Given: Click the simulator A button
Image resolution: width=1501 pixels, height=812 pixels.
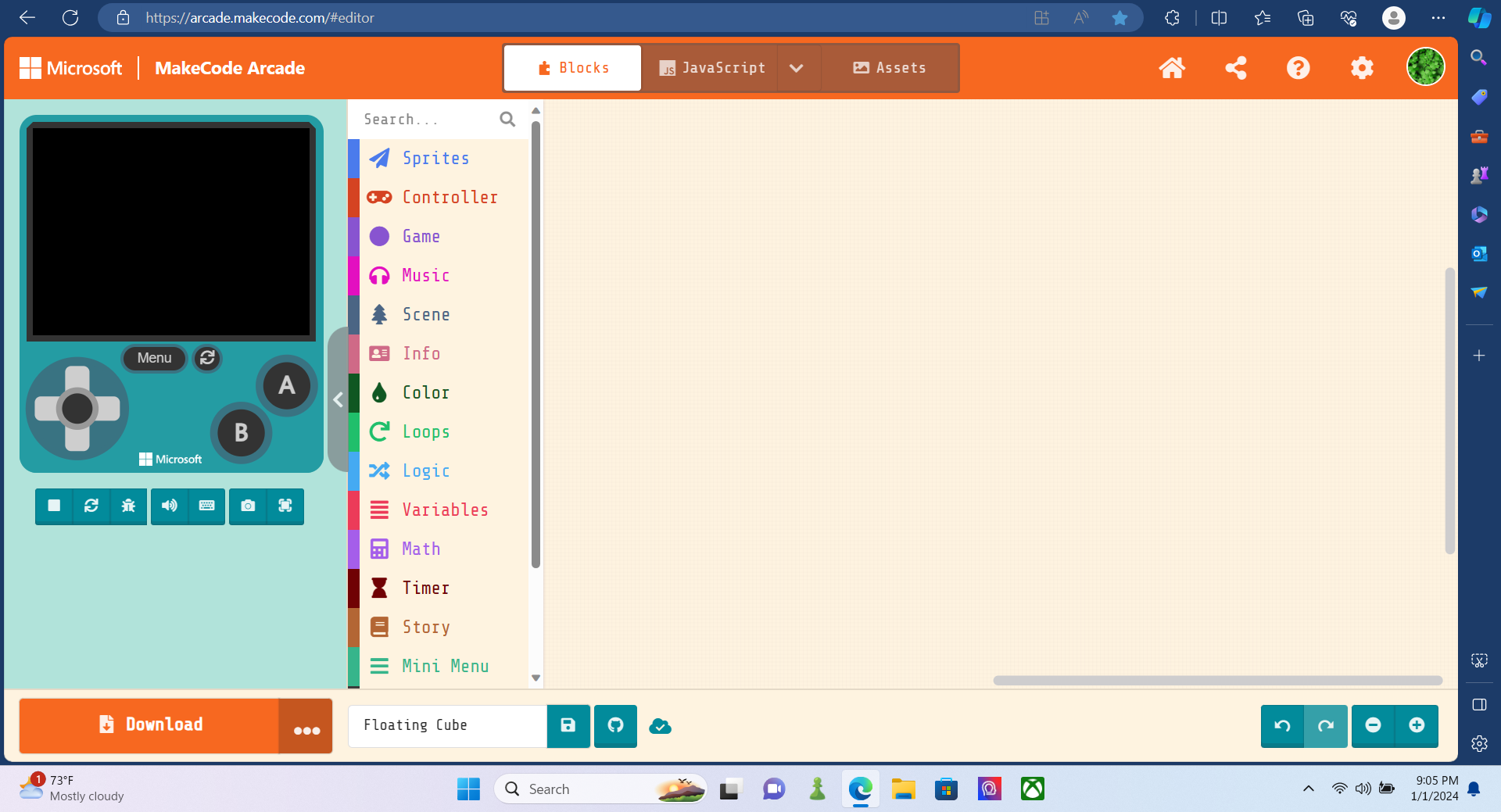Looking at the screenshot, I should tap(287, 385).
